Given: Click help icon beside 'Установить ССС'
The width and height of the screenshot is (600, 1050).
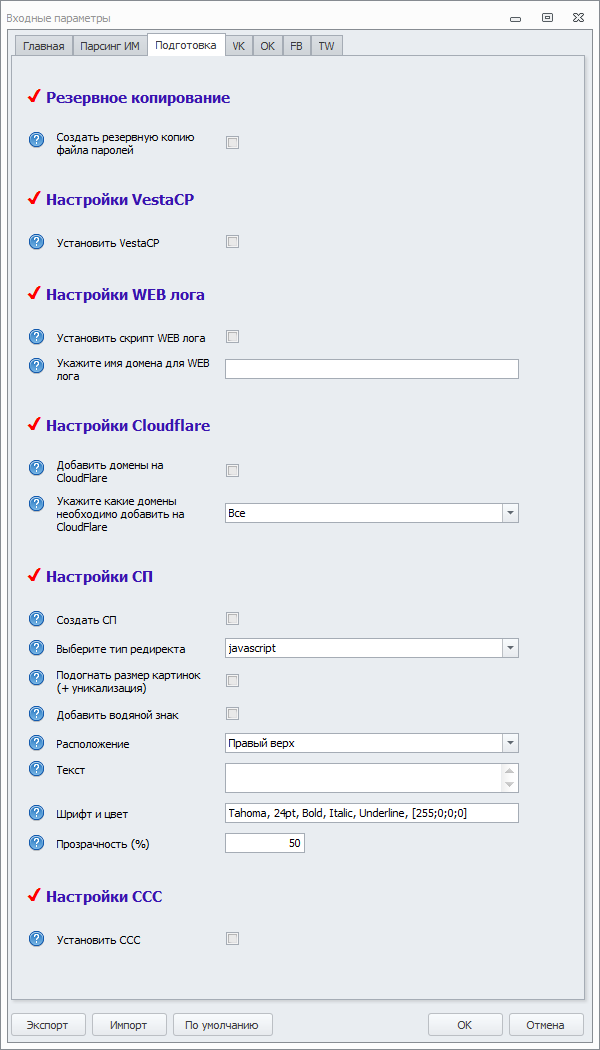Looking at the screenshot, I should pyautogui.click(x=37, y=938).
